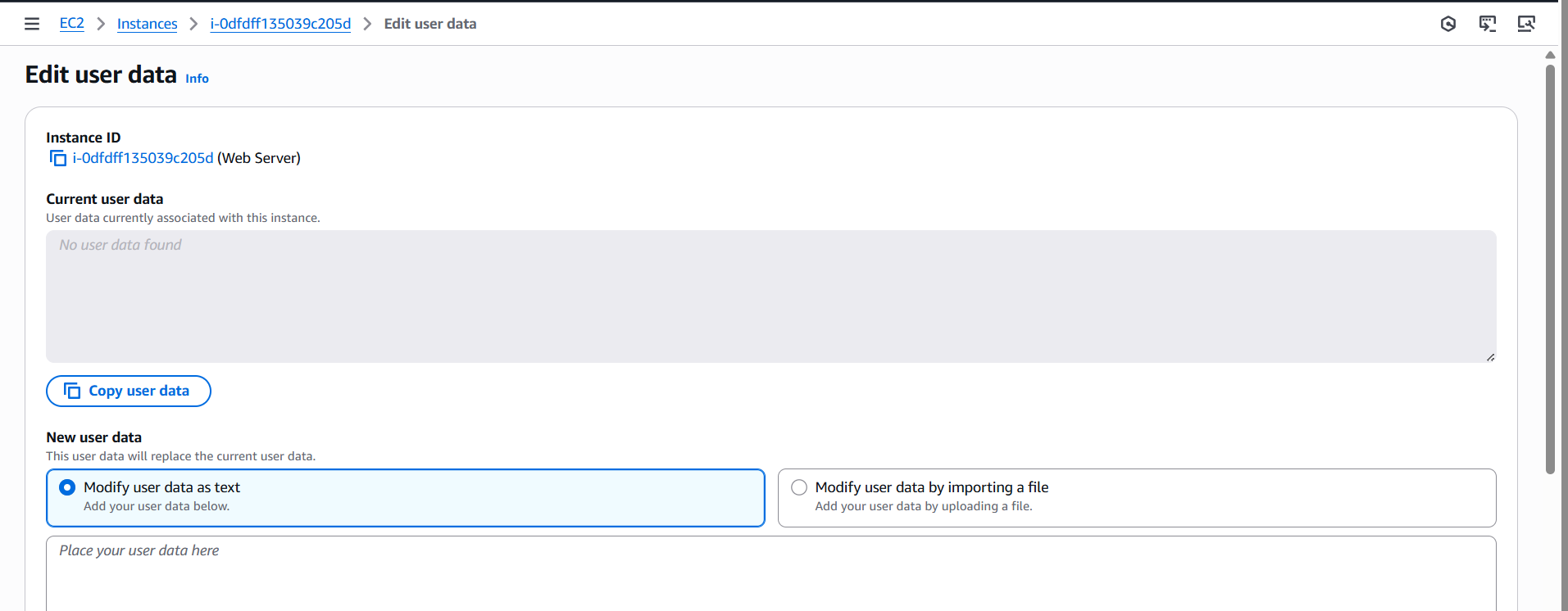Open i-0dfdff135039c205d breadcrumb link

(x=280, y=24)
